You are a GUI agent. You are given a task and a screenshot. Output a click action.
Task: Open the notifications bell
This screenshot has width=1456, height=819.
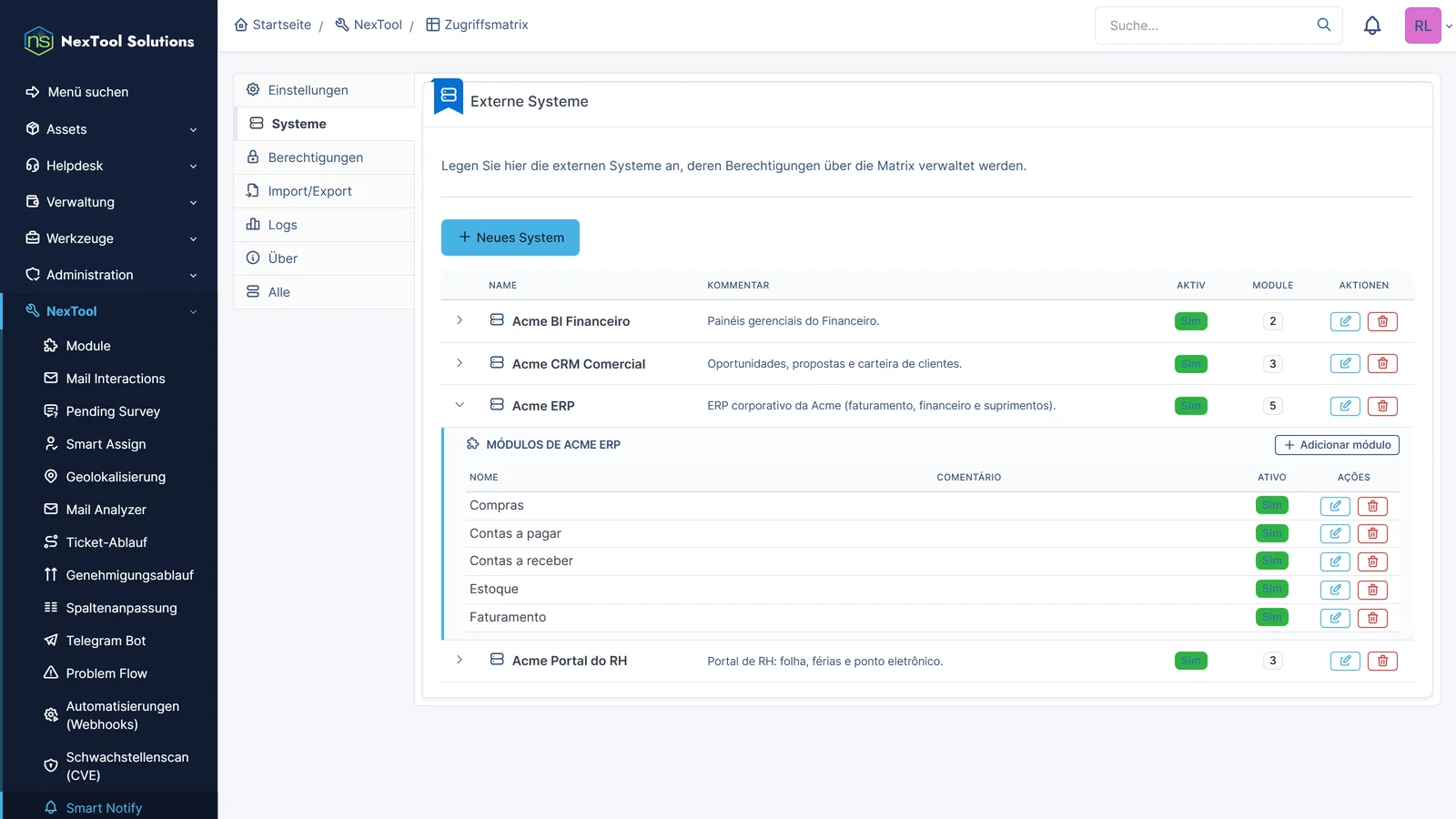(x=1372, y=25)
